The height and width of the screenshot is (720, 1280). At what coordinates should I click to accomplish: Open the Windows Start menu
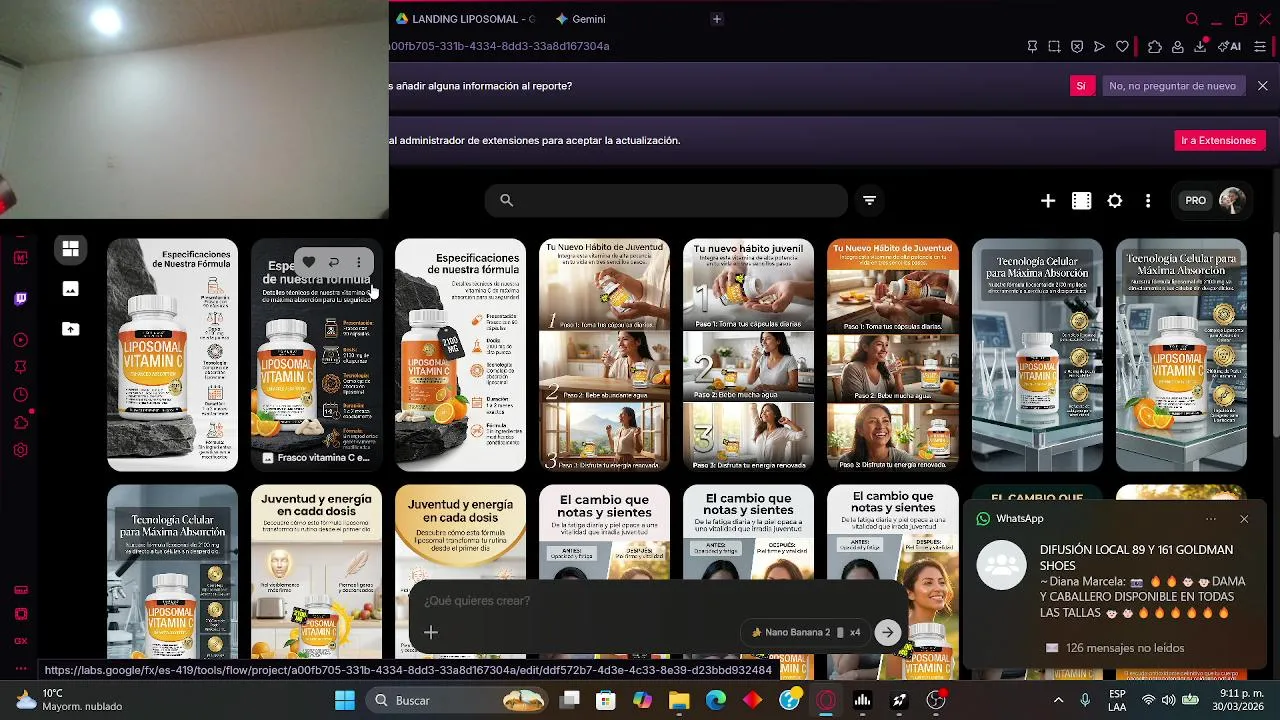pyautogui.click(x=345, y=701)
